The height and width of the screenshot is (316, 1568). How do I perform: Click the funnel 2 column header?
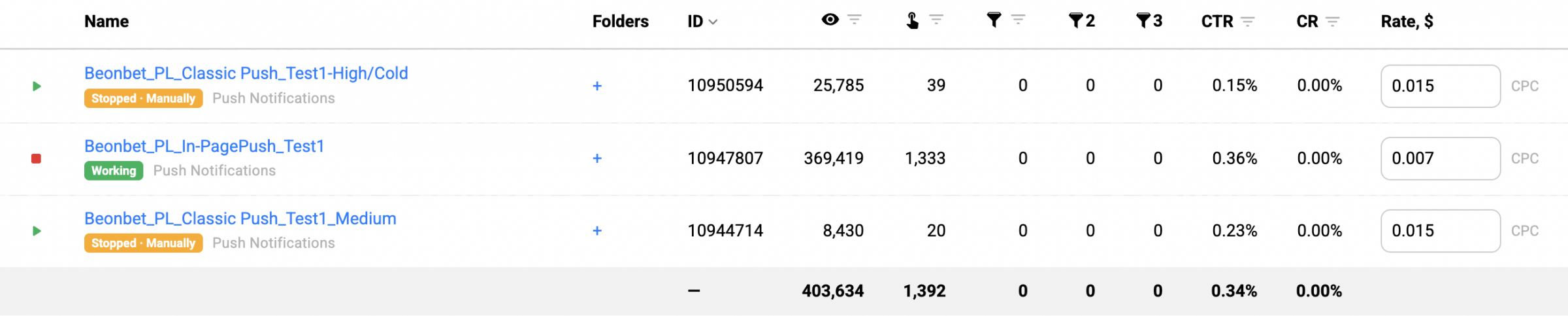coord(1082,21)
